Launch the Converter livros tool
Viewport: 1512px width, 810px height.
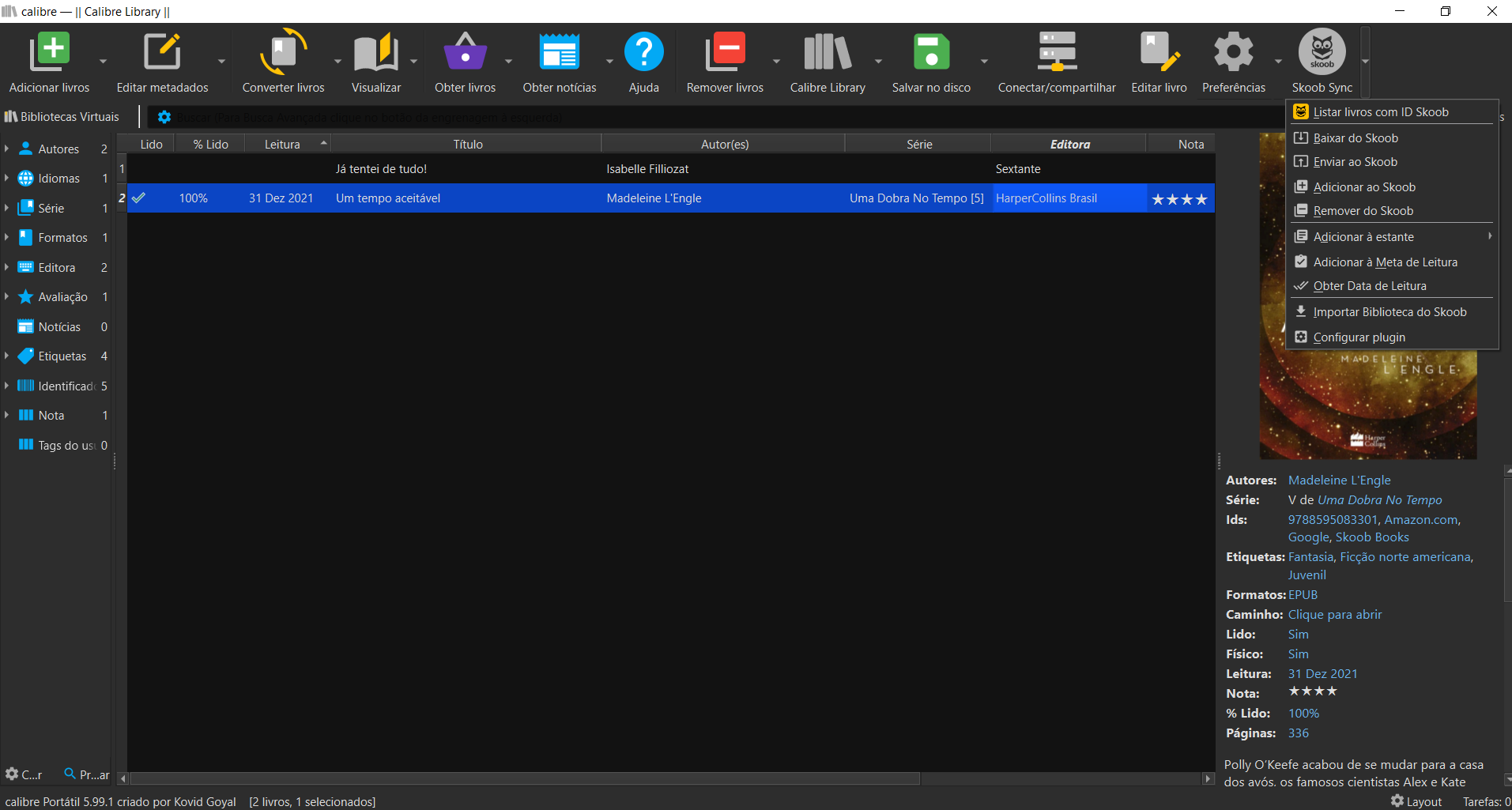pyautogui.click(x=283, y=52)
